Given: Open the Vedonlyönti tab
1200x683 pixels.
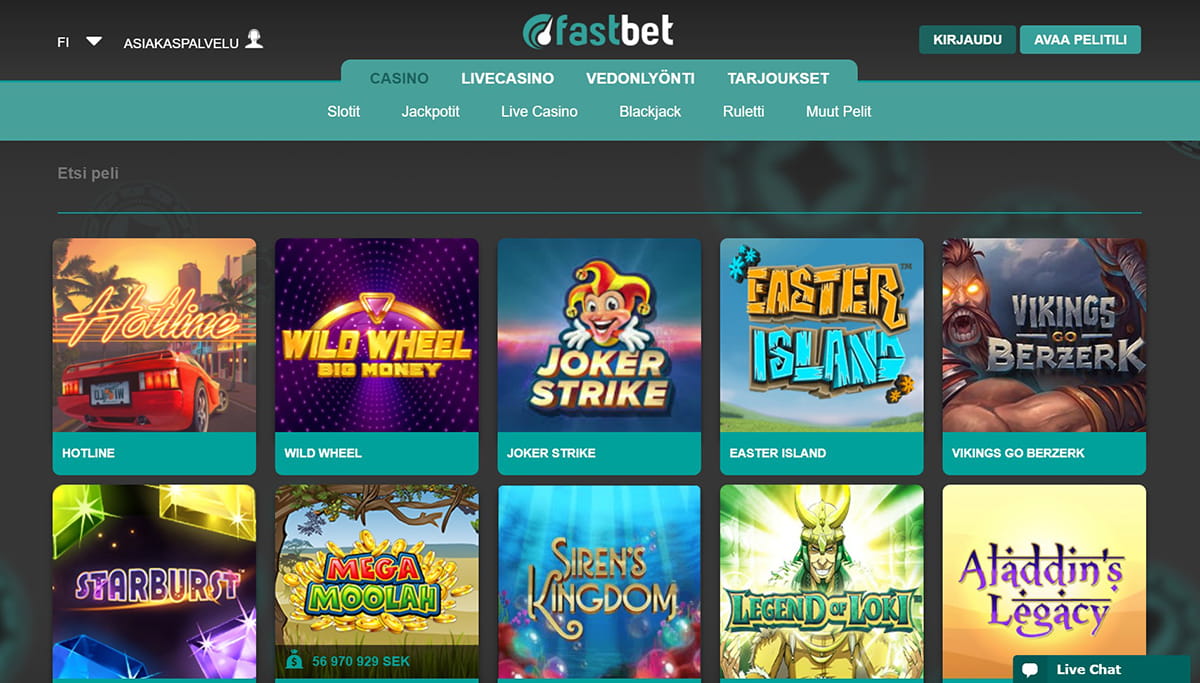Looking at the screenshot, I should tap(640, 78).
